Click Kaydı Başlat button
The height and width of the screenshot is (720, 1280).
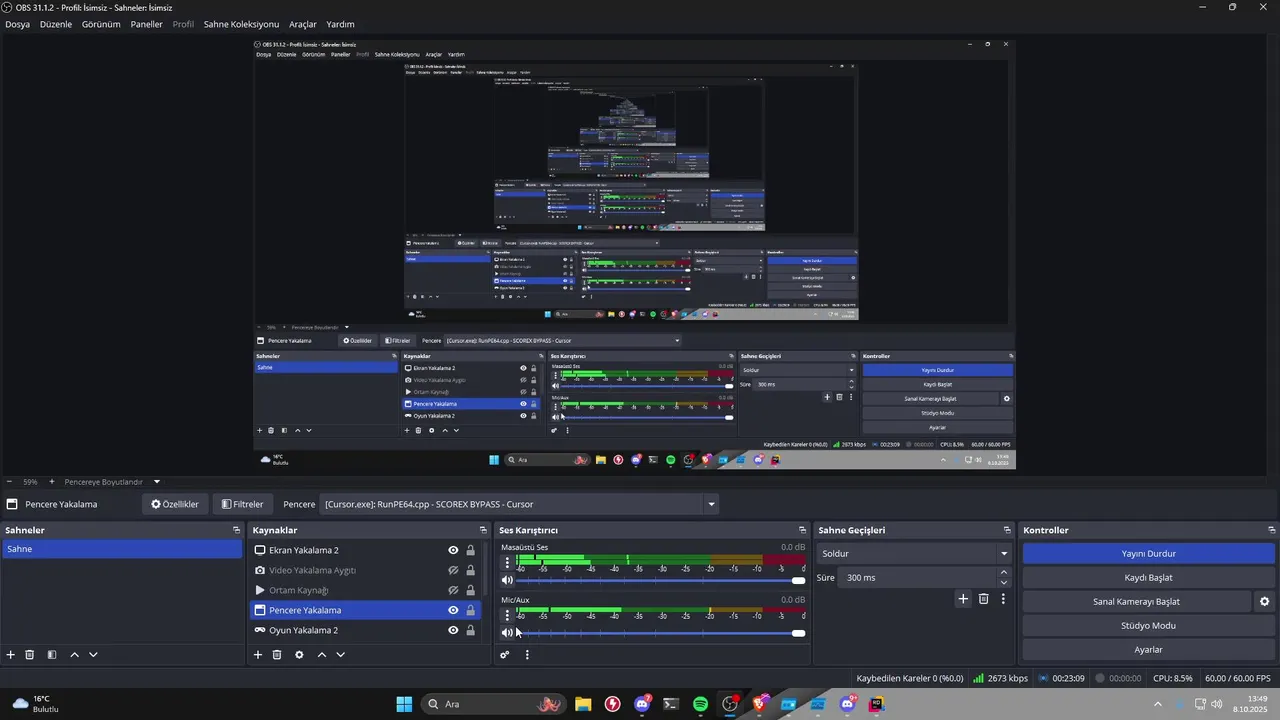click(1148, 578)
